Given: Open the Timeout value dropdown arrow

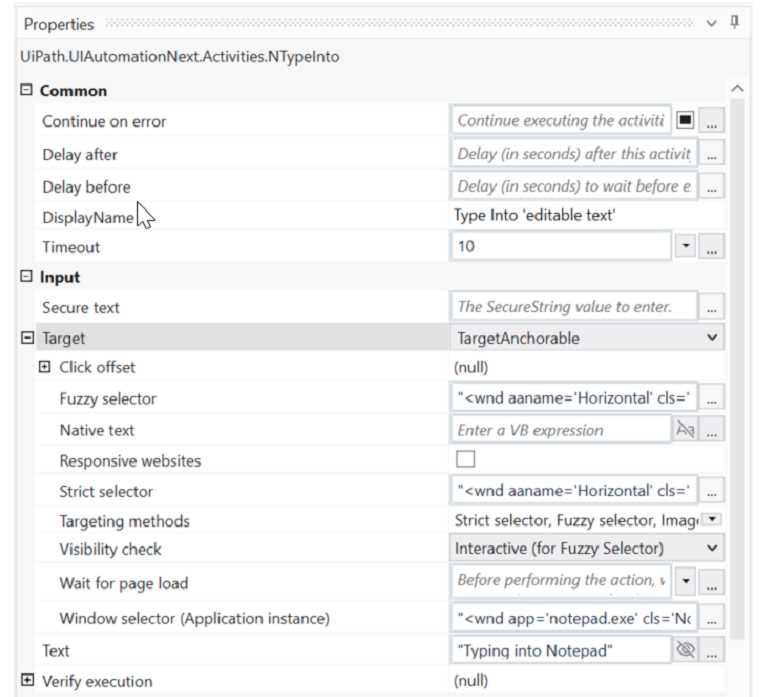Looking at the screenshot, I should coord(685,246).
